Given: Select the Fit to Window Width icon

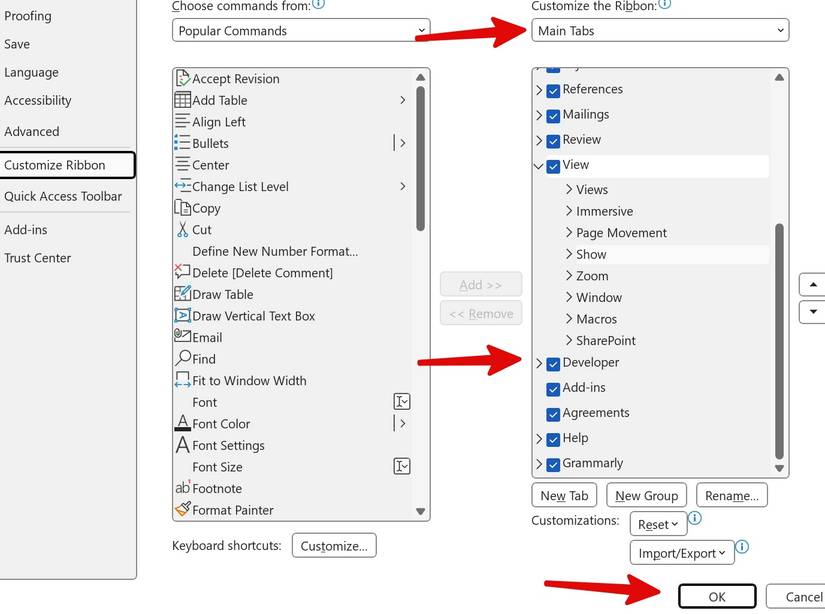Looking at the screenshot, I should (182, 380).
